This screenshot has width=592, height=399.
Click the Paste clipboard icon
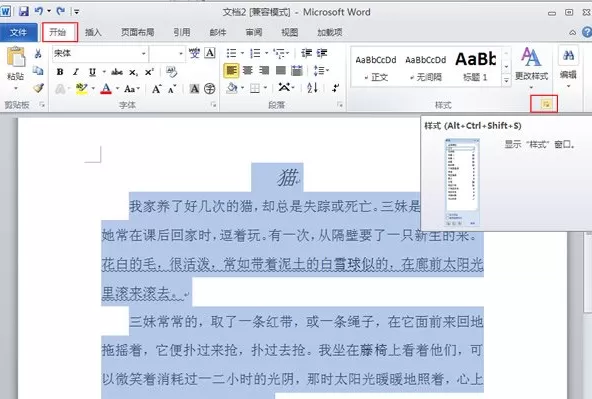coord(16,57)
